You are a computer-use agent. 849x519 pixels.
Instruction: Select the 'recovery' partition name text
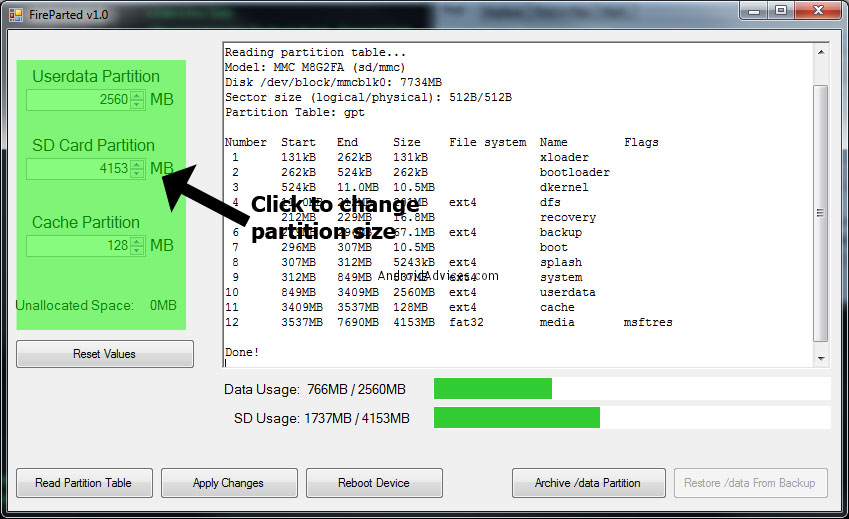(567, 218)
